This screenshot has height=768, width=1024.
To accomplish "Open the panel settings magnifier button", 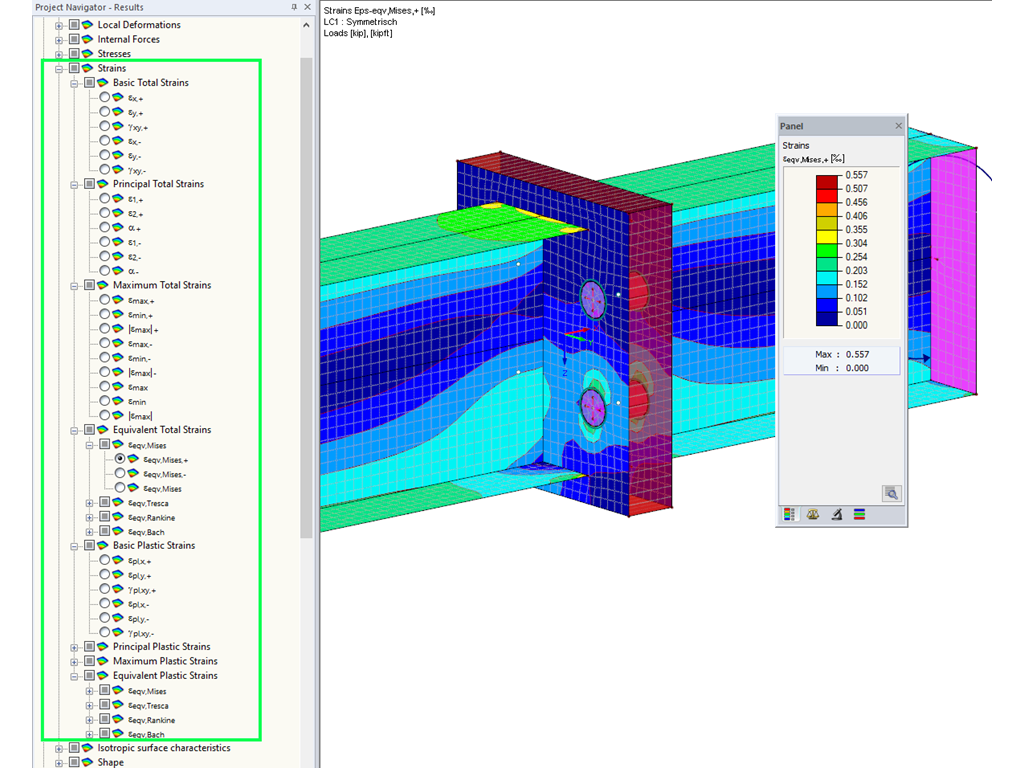I will click(x=891, y=493).
